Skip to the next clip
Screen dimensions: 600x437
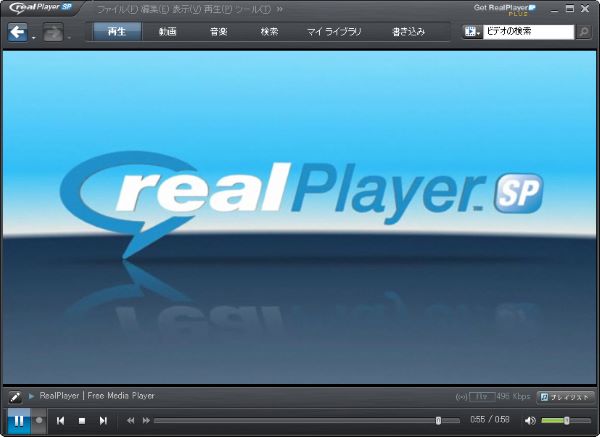pos(103,421)
